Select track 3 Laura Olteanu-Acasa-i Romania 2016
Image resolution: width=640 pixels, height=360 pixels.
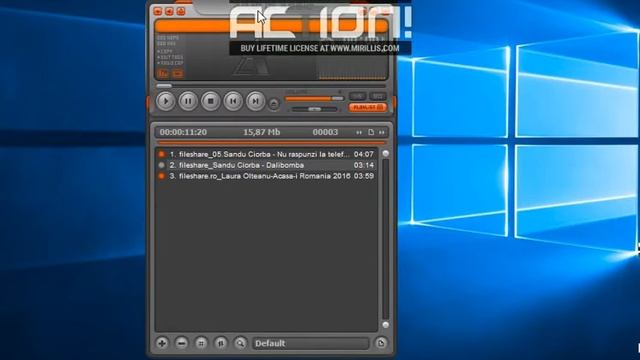point(266,176)
